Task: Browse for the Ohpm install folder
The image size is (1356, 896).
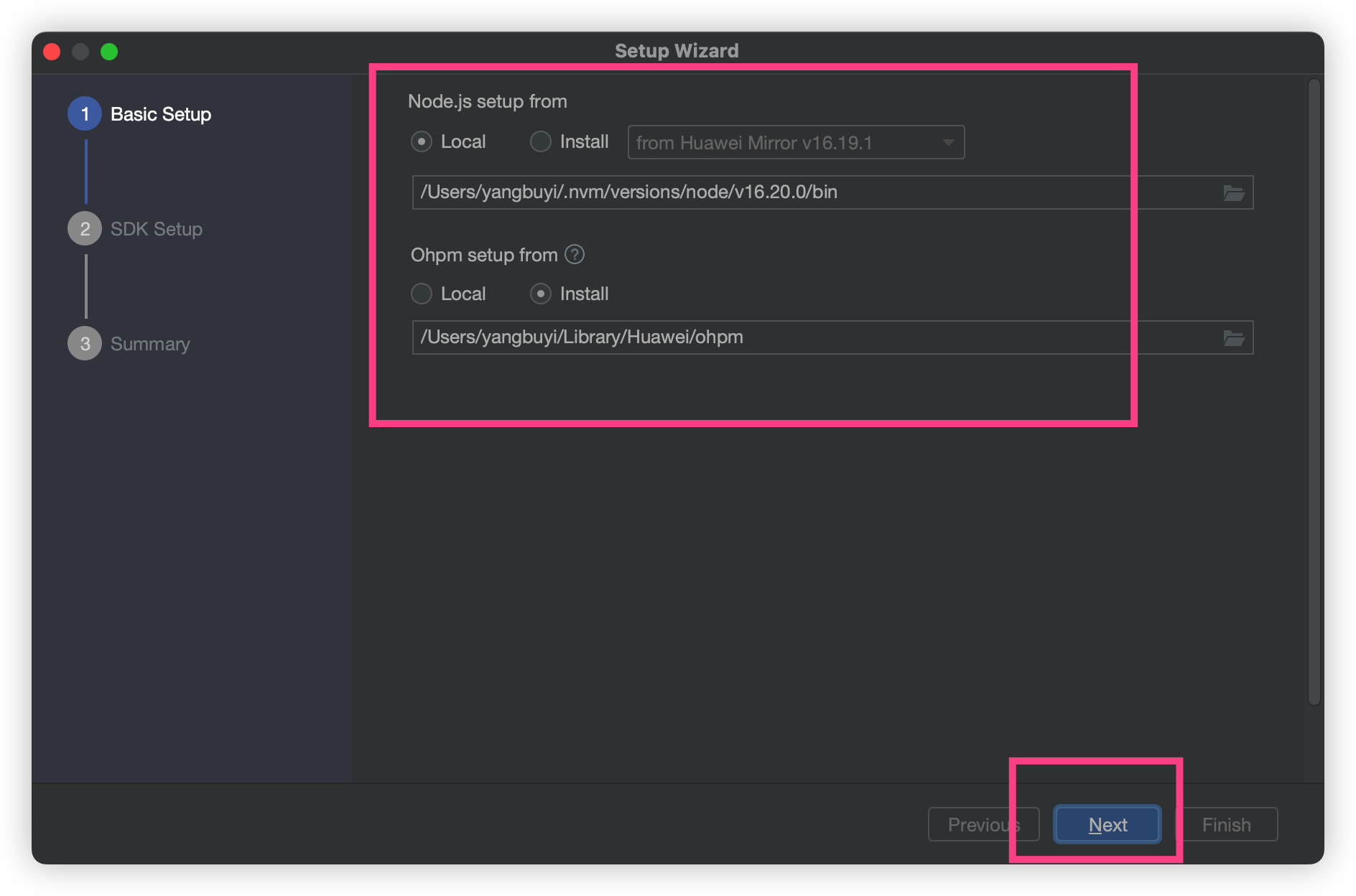Action: (1233, 338)
